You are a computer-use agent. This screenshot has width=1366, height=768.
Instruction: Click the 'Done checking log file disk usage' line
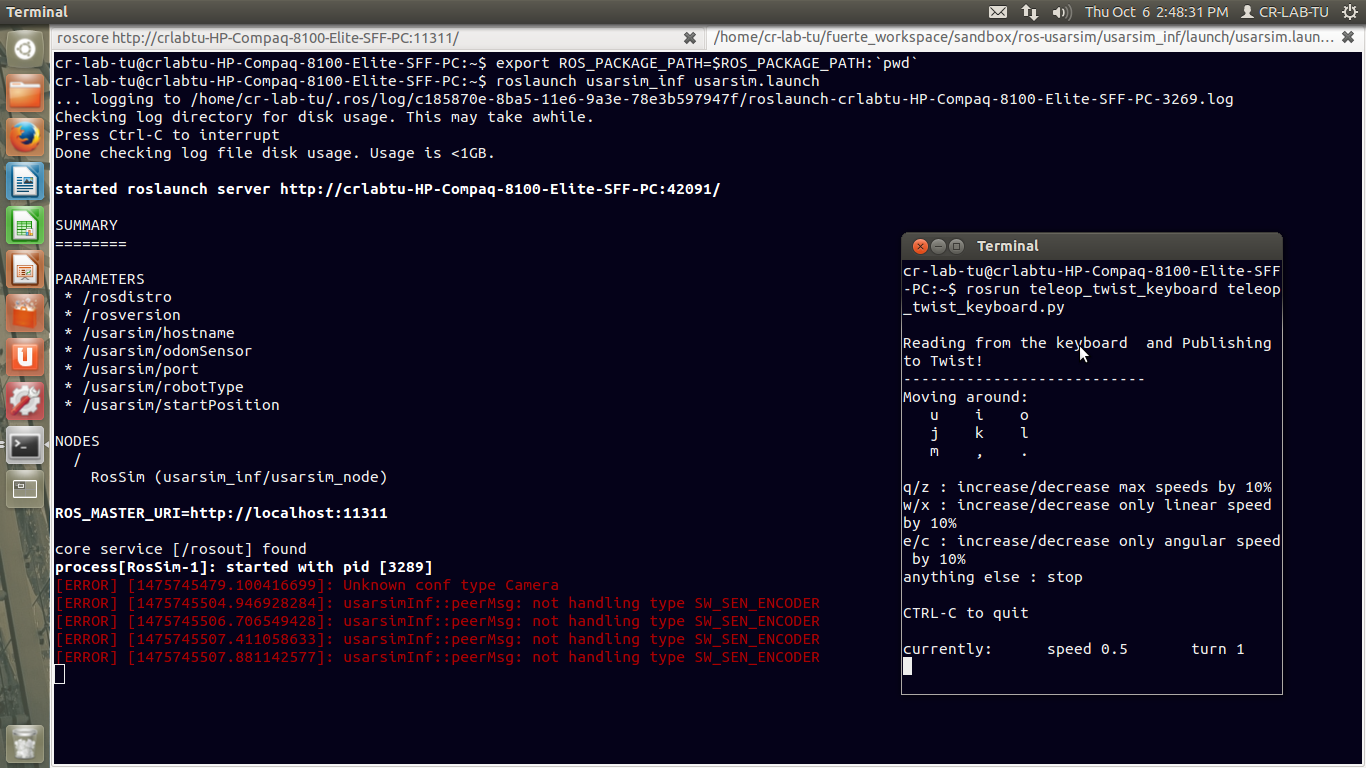pyautogui.click(x=275, y=153)
